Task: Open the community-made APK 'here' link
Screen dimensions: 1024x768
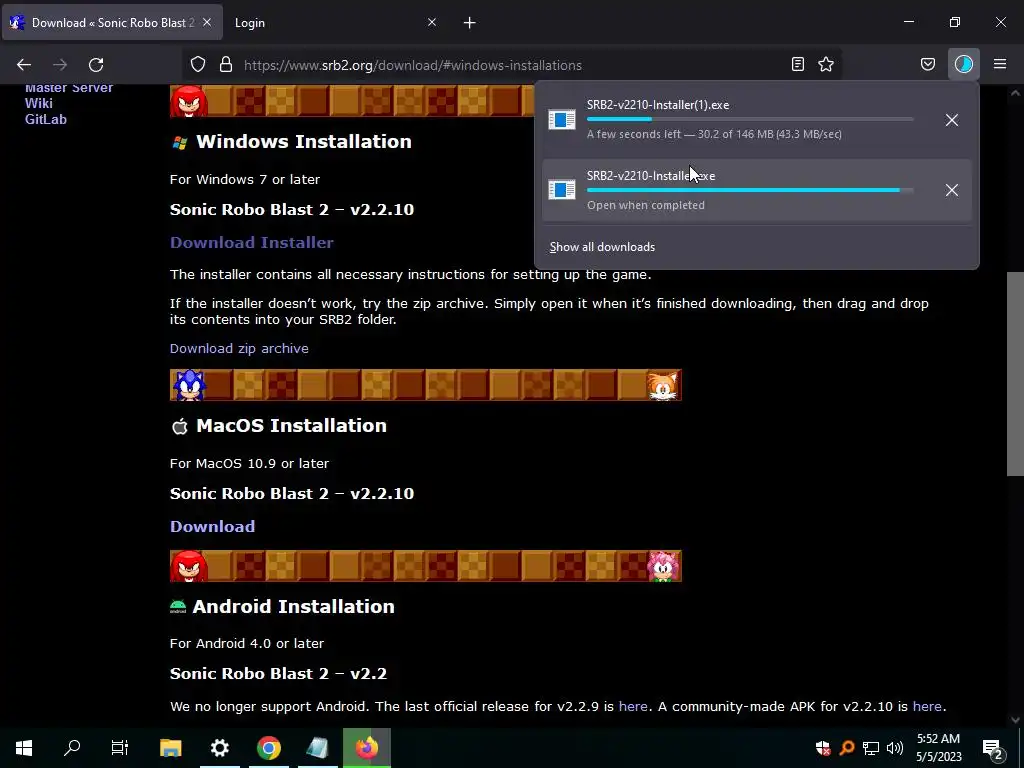Action: click(x=927, y=707)
